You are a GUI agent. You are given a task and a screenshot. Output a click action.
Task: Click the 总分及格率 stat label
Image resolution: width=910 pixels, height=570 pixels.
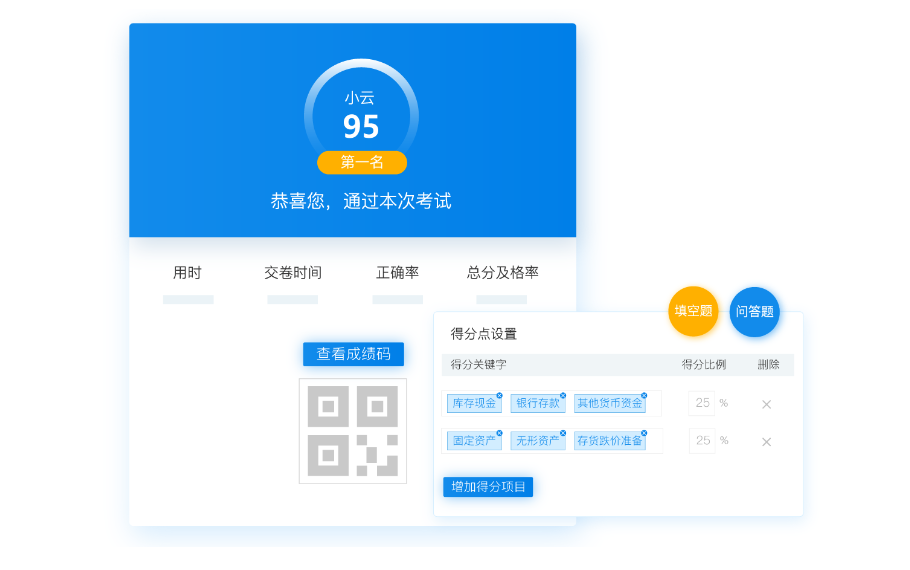click(502, 273)
